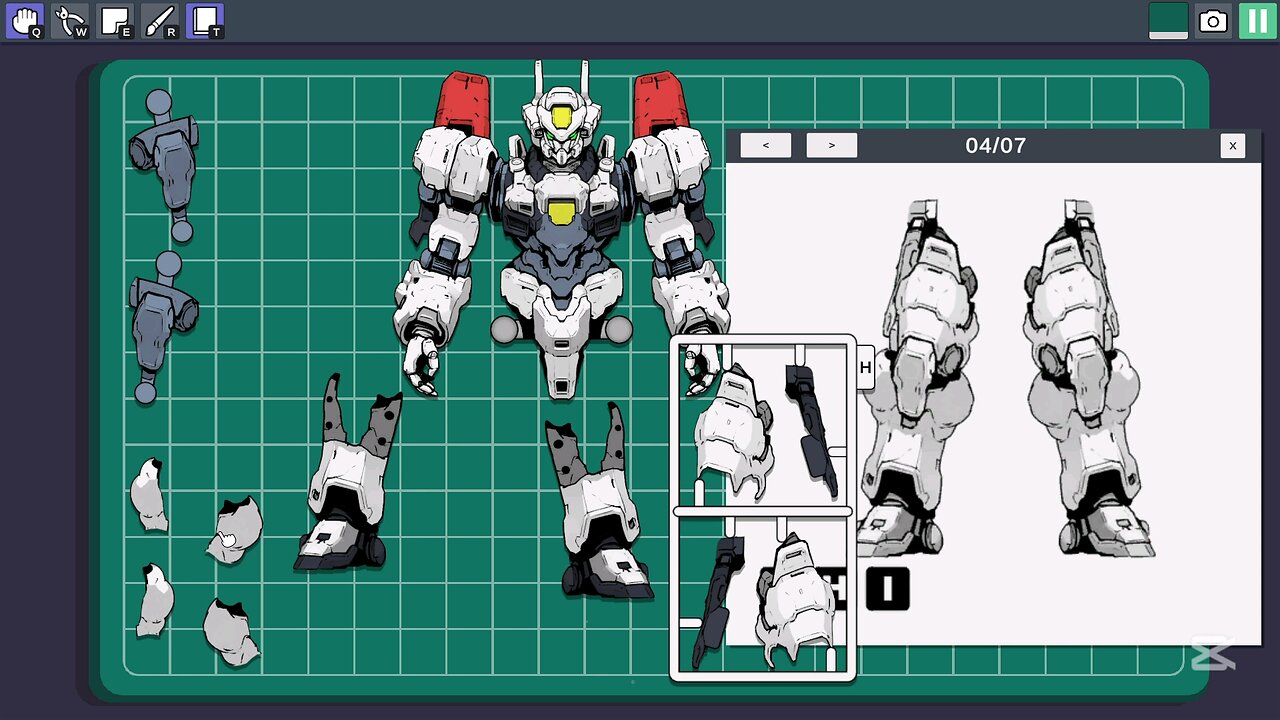The height and width of the screenshot is (720, 1280).
Task: Grab the right assembled lower leg
Action: 598,500
